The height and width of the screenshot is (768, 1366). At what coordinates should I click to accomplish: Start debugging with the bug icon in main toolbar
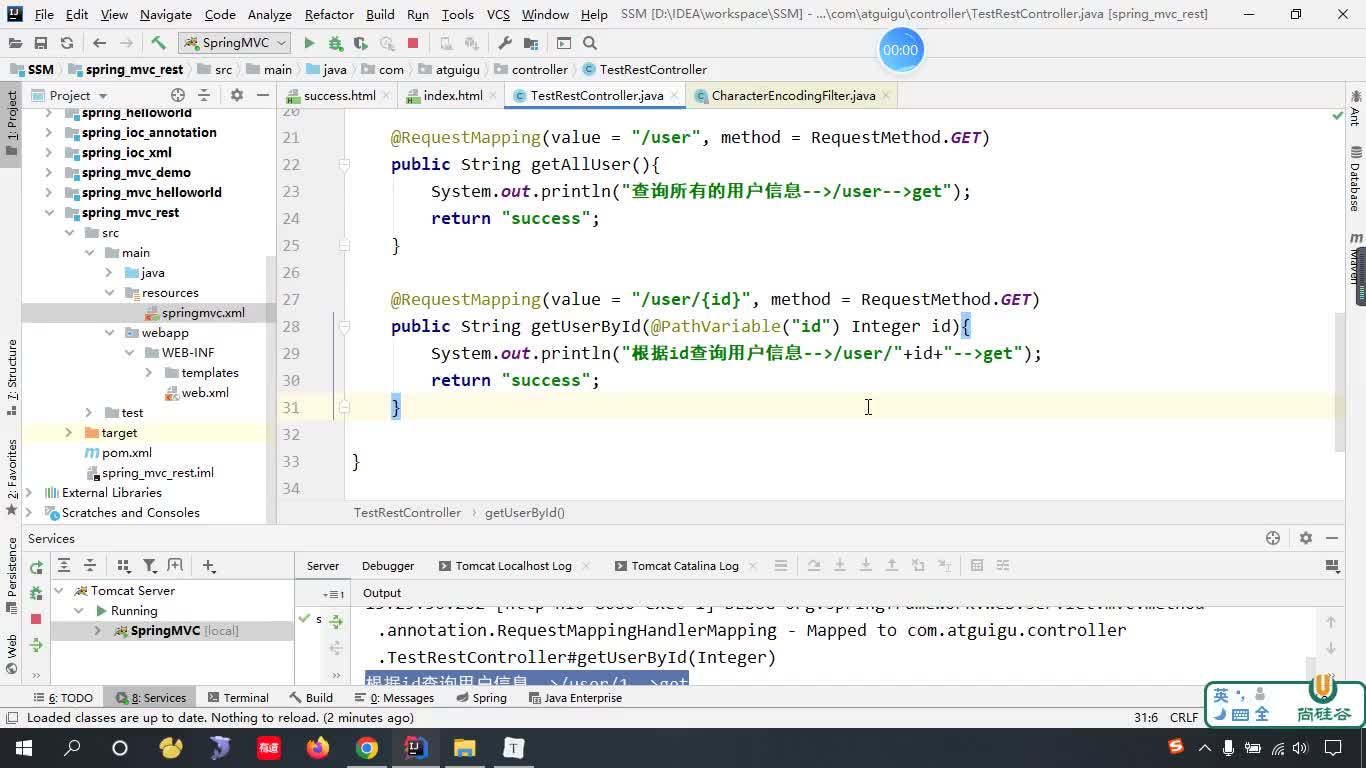tap(335, 43)
